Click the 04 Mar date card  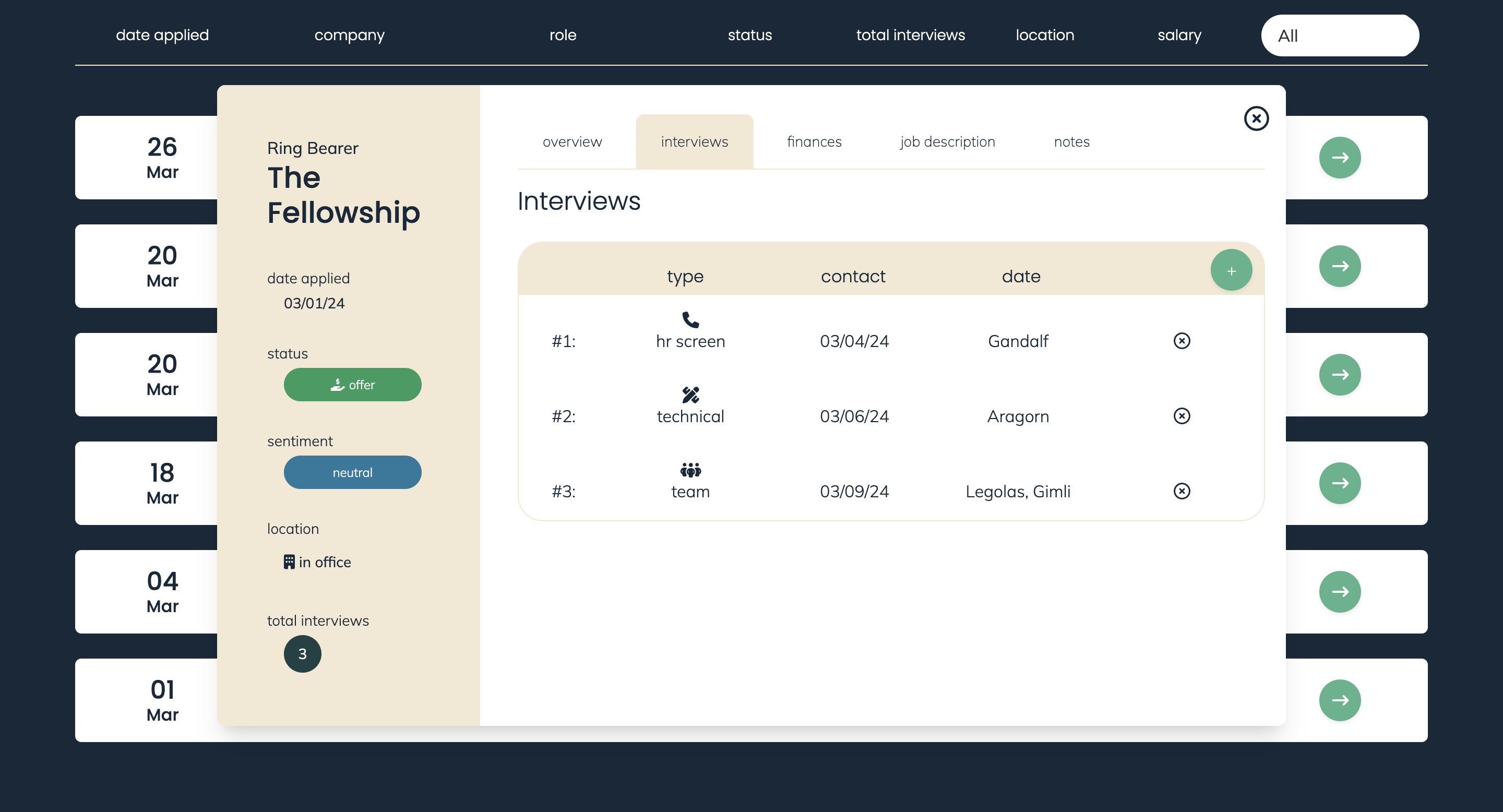pyautogui.click(x=162, y=591)
